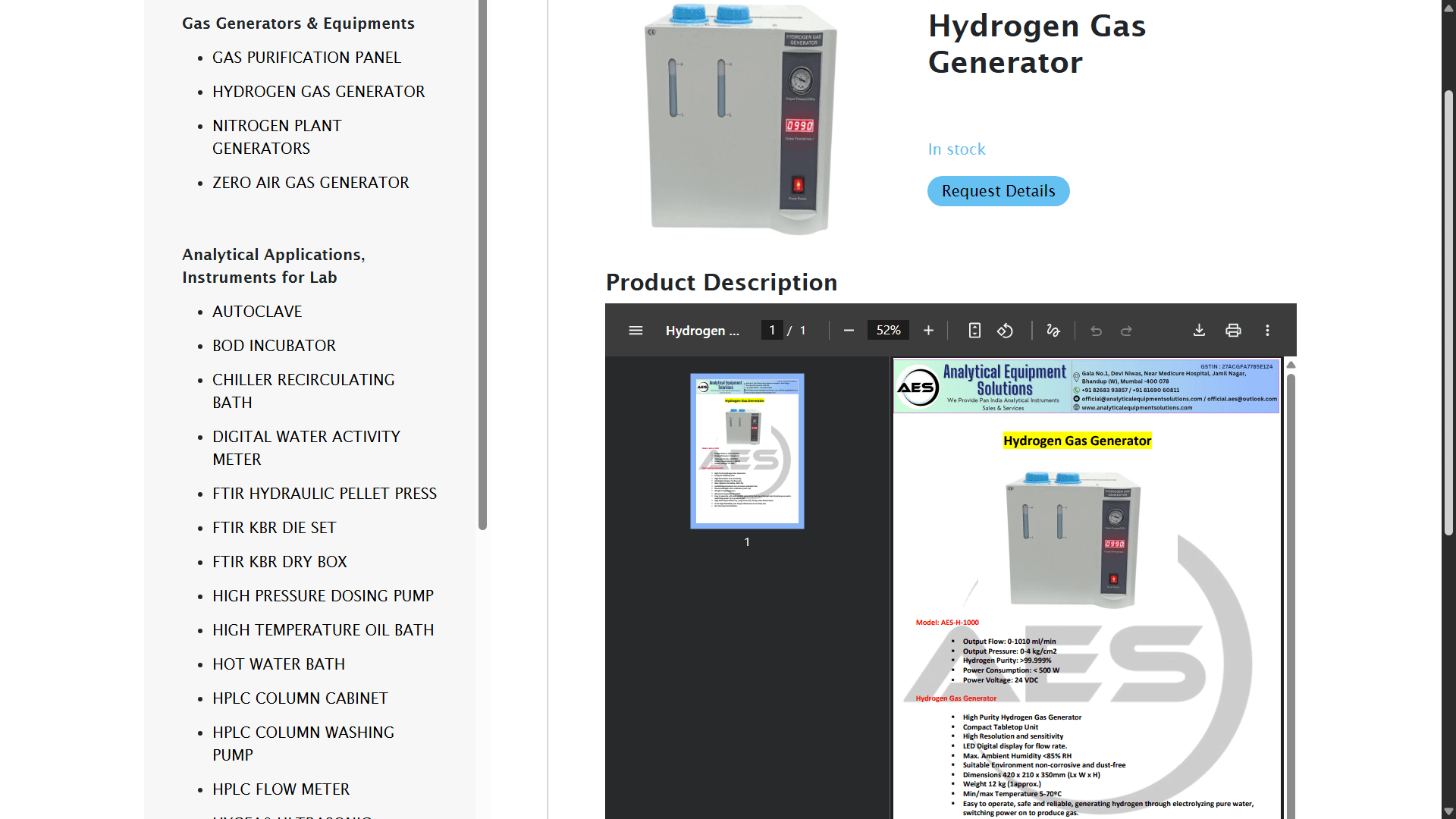Viewport: 1456px width, 819px height.
Task: Open the AUTOCLAVE product page
Action: pos(257,311)
